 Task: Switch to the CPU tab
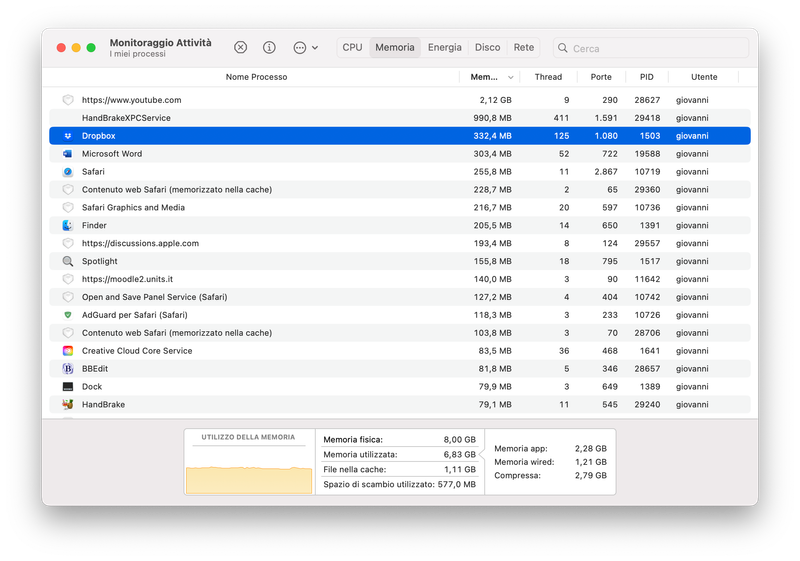[x=353, y=47]
